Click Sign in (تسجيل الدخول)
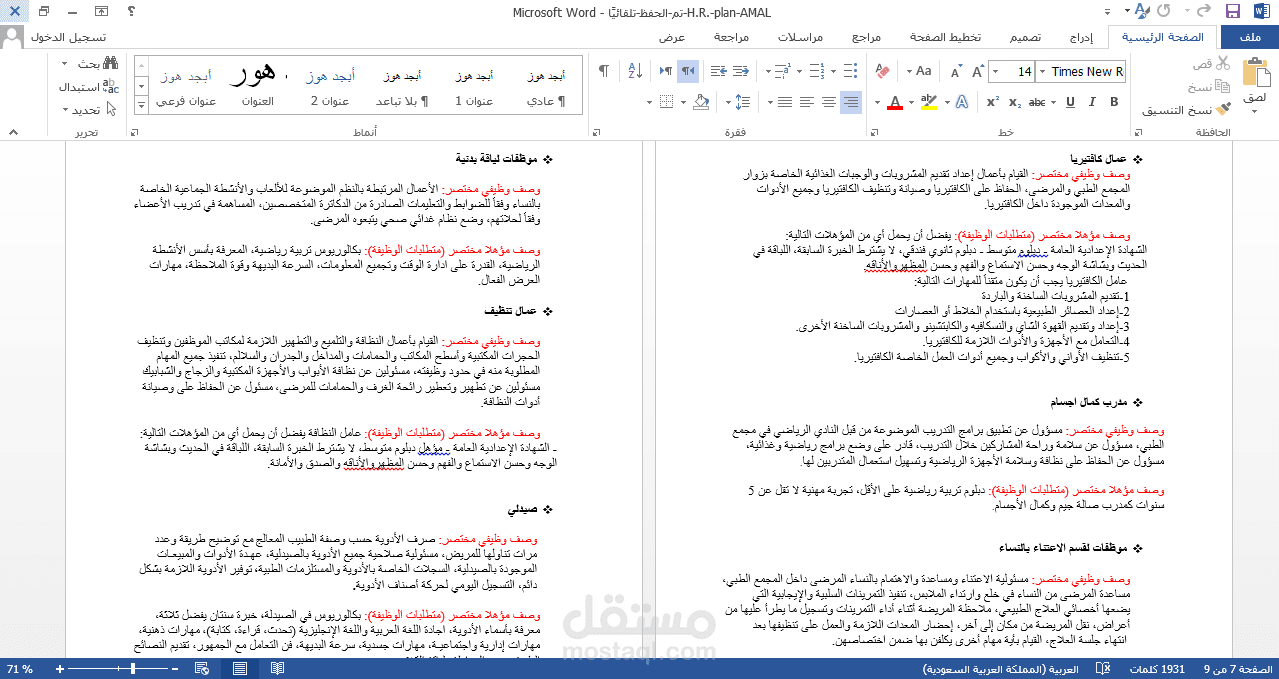 pyautogui.click(x=68, y=37)
